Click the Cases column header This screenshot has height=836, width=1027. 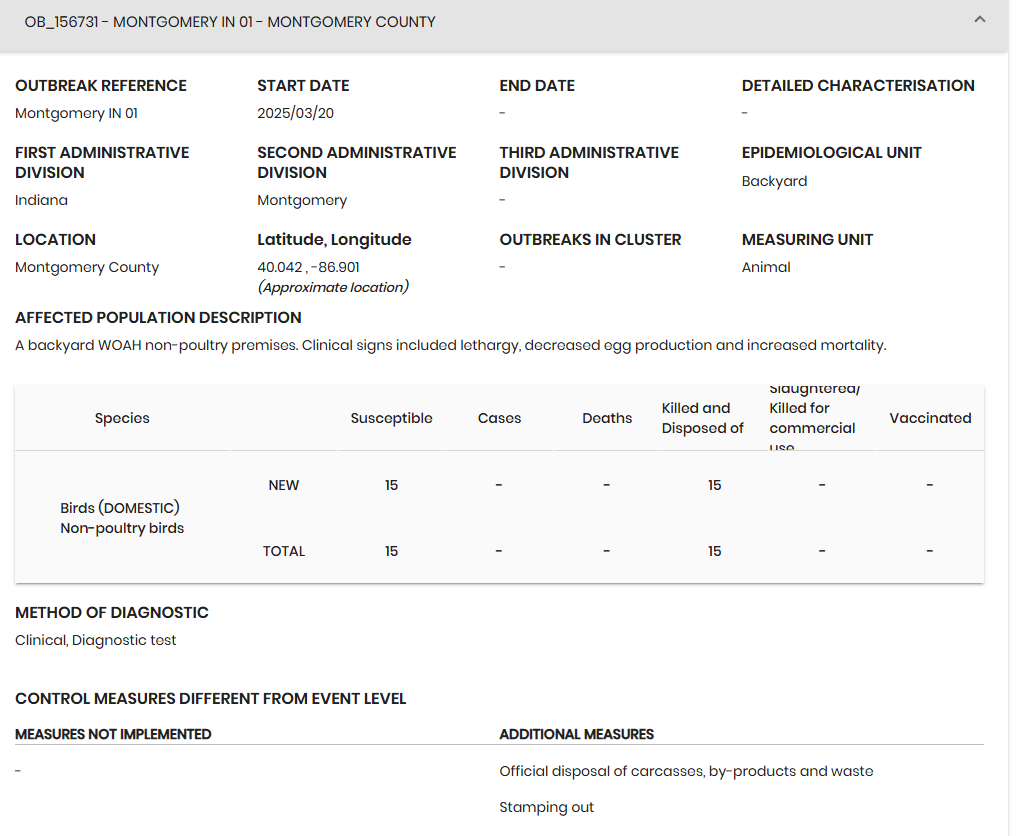pos(499,418)
